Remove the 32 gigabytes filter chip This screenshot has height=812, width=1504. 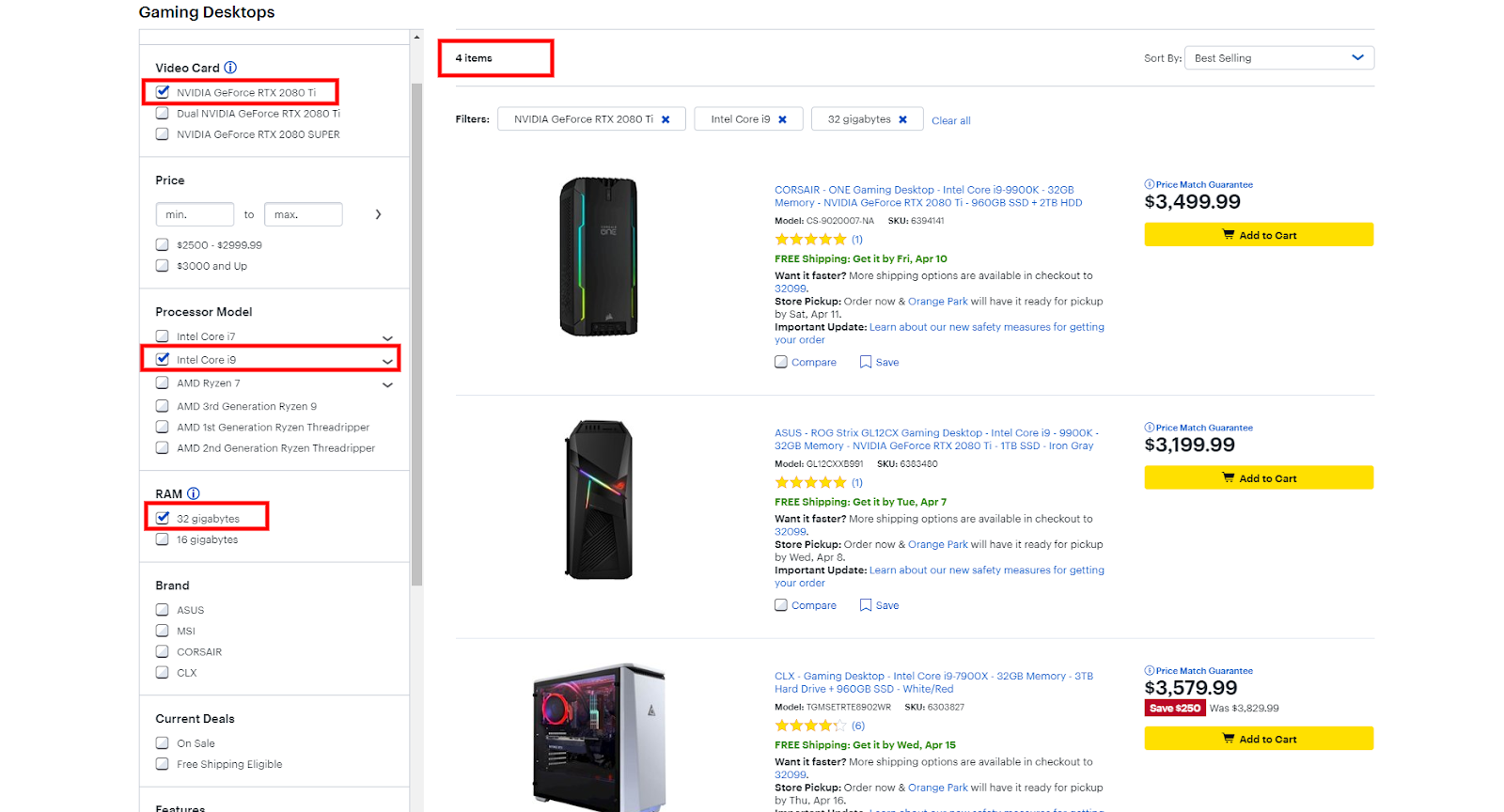click(902, 119)
